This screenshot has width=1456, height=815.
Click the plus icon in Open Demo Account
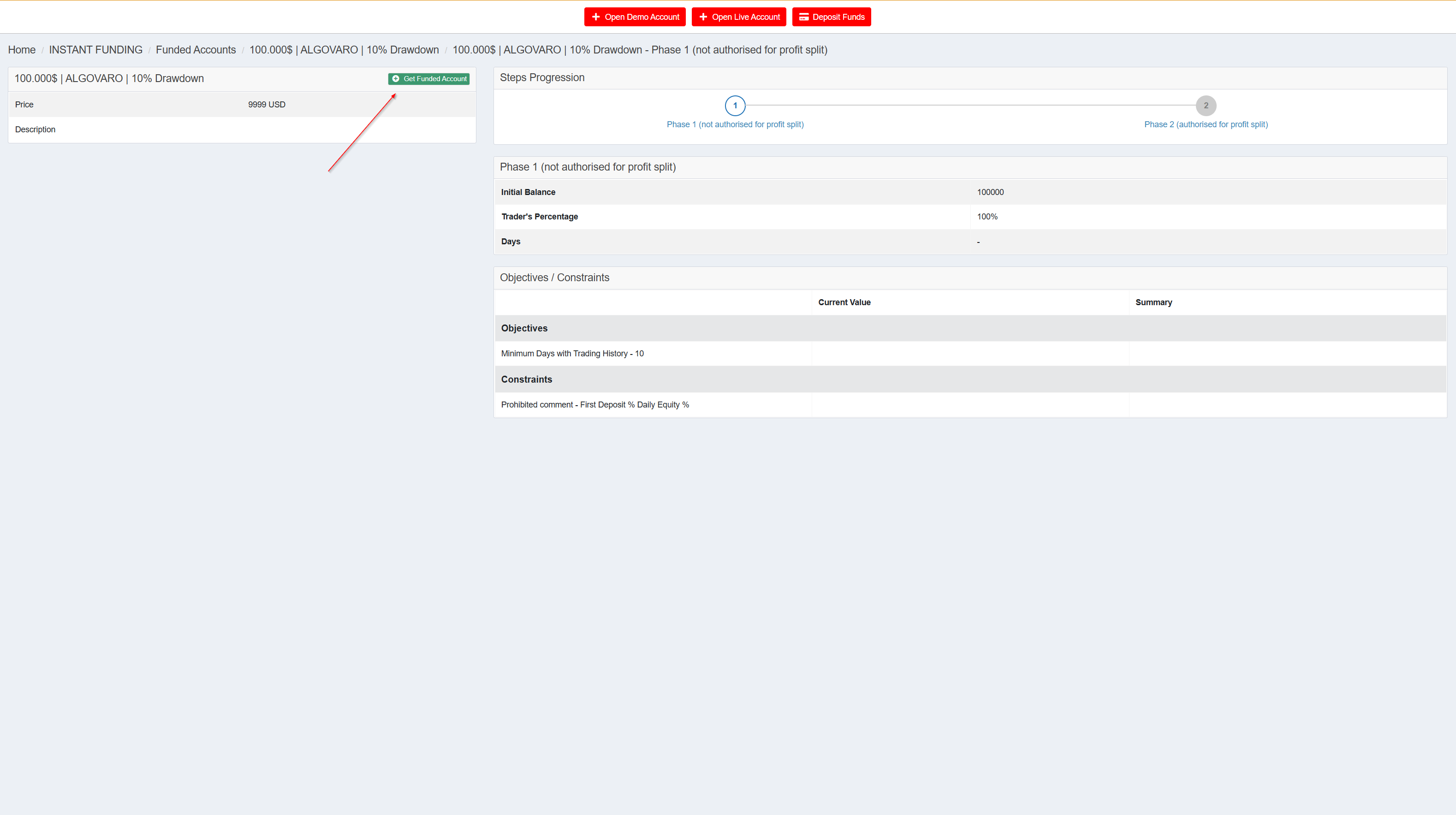(x=596, y=17)
